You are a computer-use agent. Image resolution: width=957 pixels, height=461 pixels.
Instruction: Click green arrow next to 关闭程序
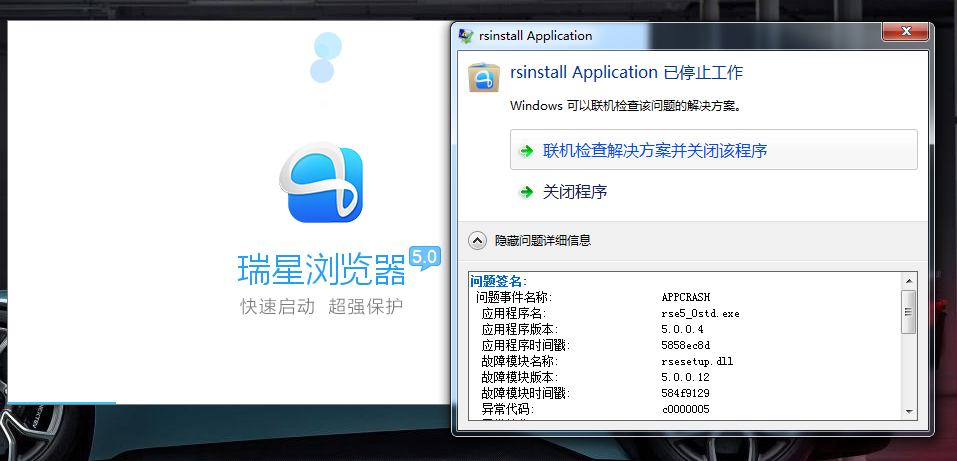coord(526,192)
